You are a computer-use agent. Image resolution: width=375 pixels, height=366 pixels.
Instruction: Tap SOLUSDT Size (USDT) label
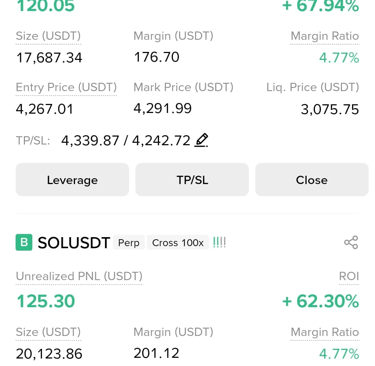48,332
